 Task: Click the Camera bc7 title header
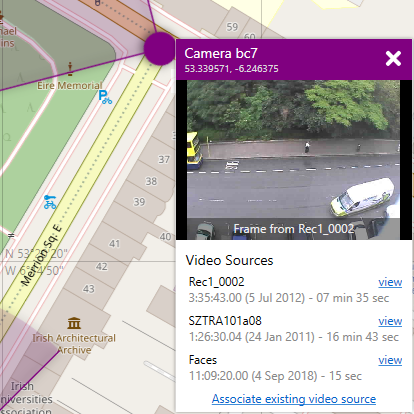tap(221, 53)
